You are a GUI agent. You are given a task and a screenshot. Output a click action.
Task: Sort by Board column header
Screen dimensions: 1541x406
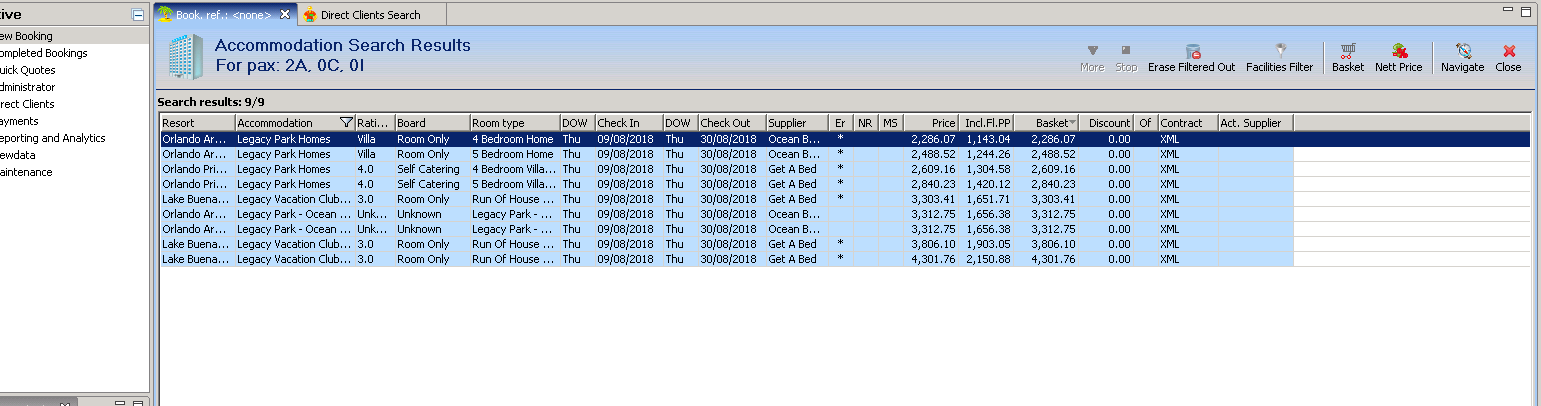tap(432, 123)
